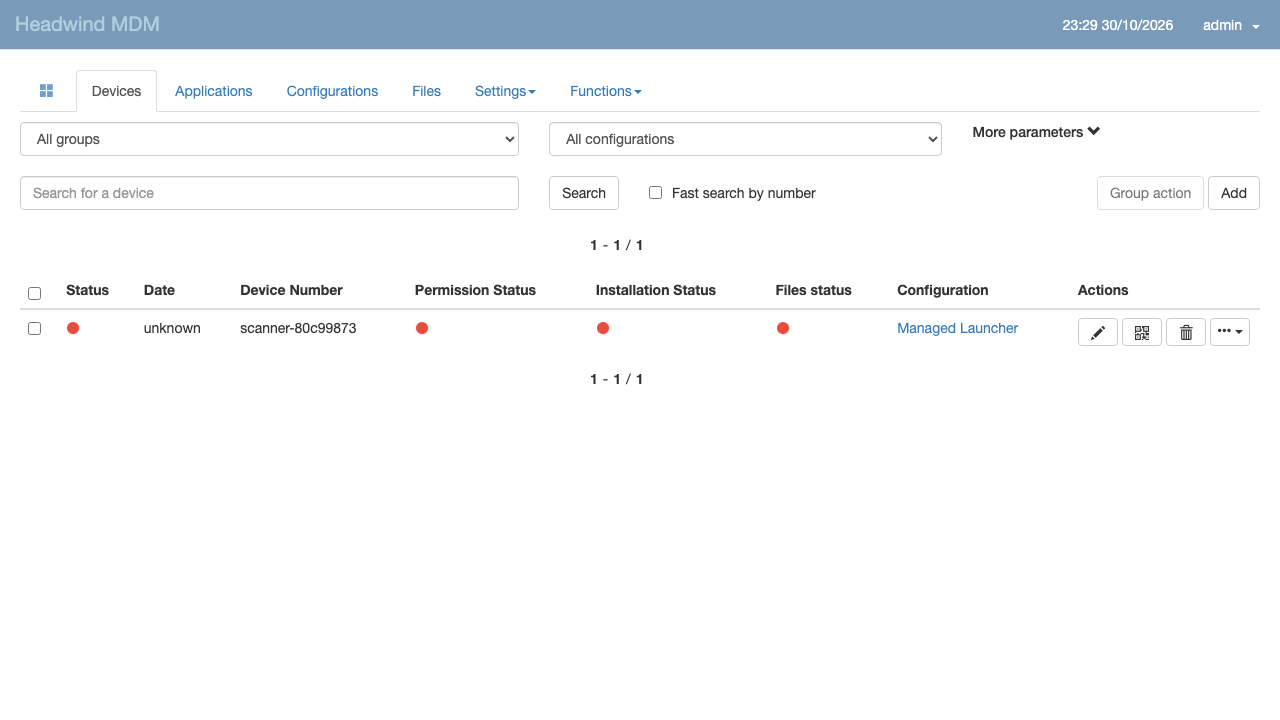
Task: Switch to the Devices tab
Action: [116, 91]
